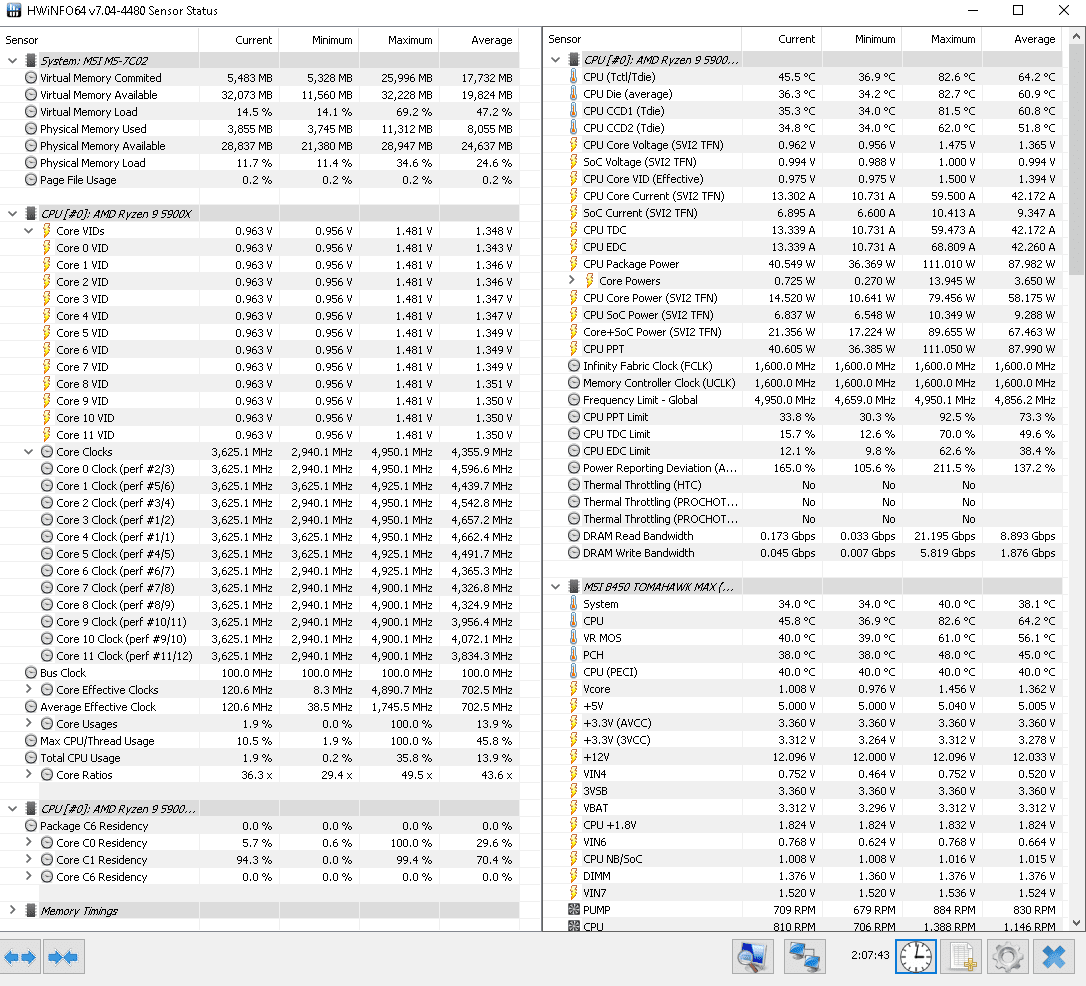Select the Page File Usage row
The height and width of the screenshot is (986, 1086).
(260, 180)
